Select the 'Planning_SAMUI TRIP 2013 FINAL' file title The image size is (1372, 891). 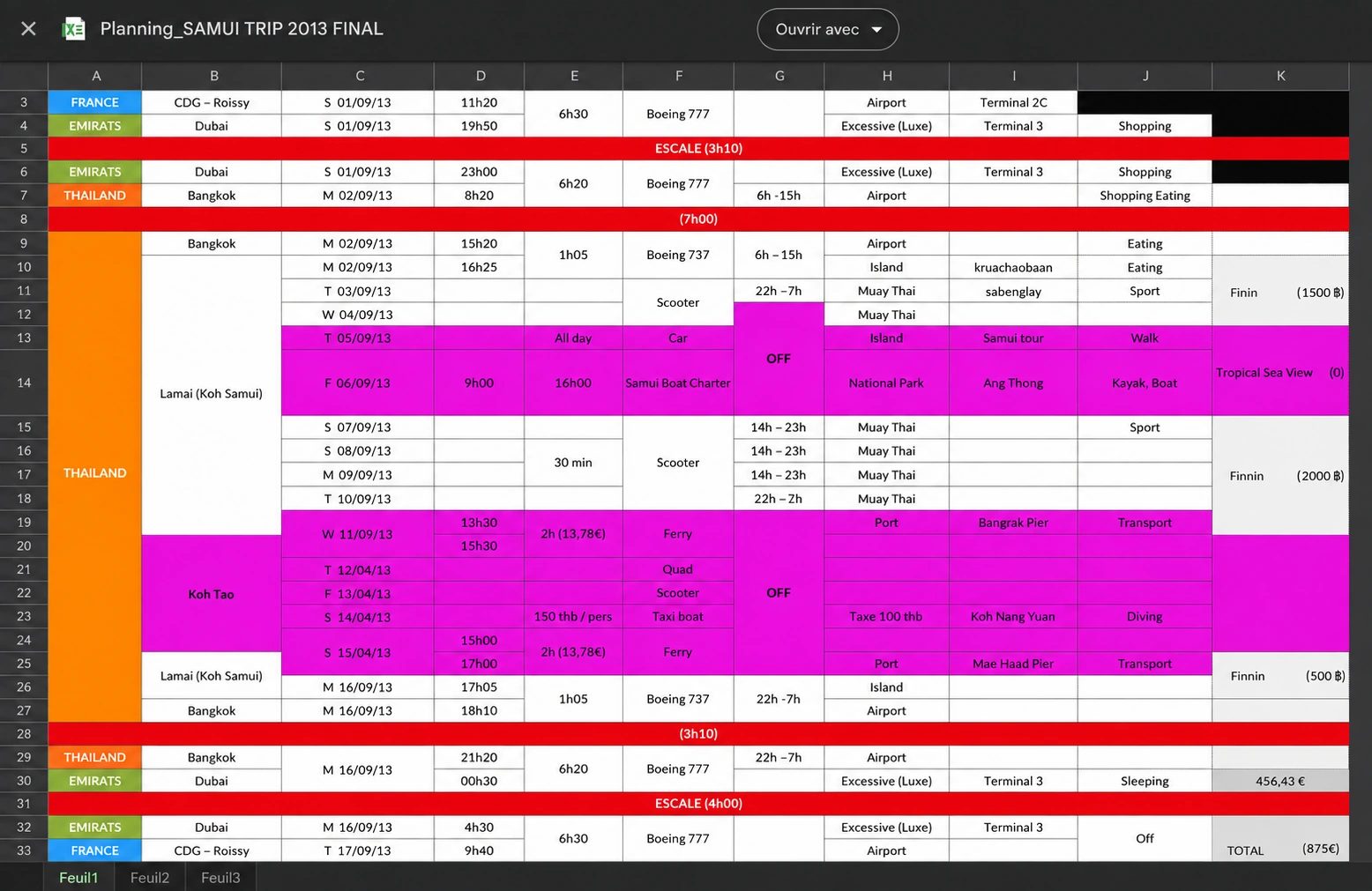(242, 29)
